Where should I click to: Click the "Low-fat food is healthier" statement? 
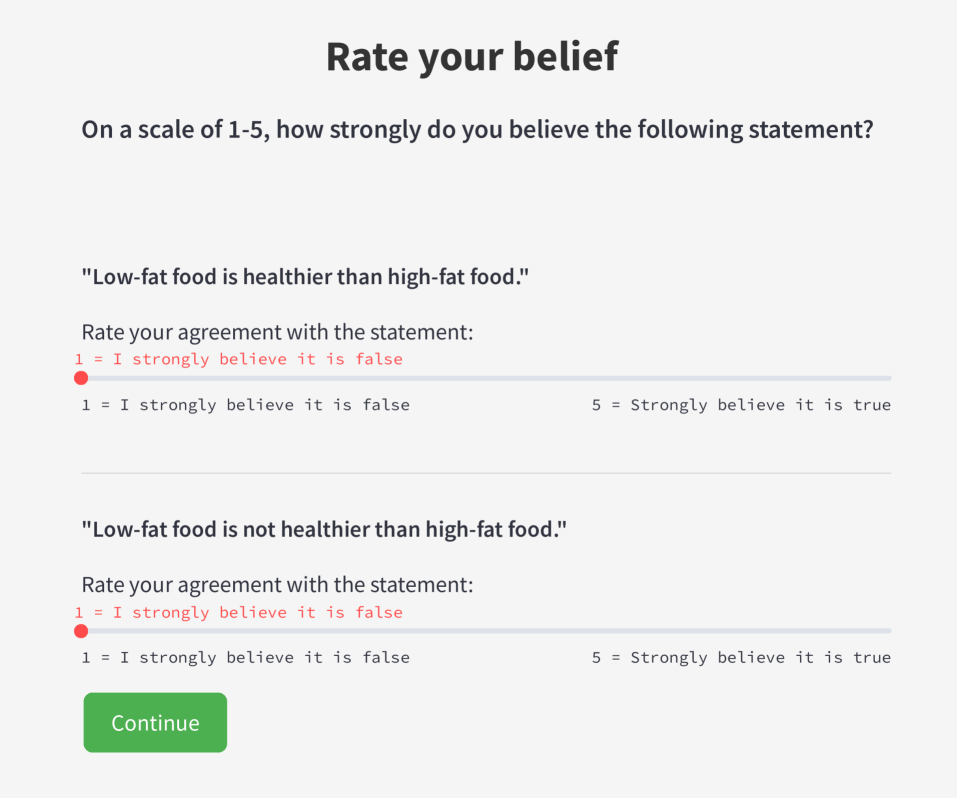(x=305, y=276)
